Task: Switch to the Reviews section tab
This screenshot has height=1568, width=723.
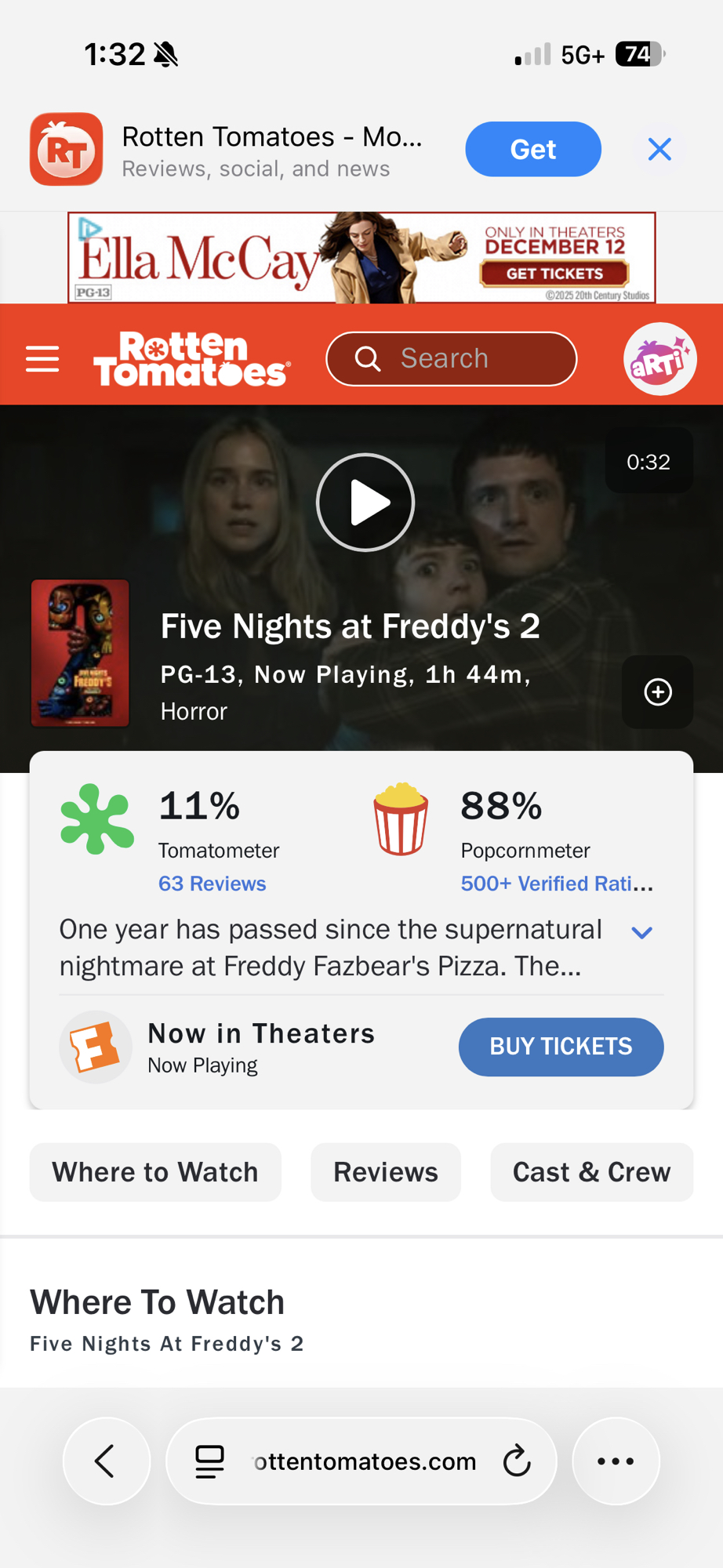Action: point(386,1172)
